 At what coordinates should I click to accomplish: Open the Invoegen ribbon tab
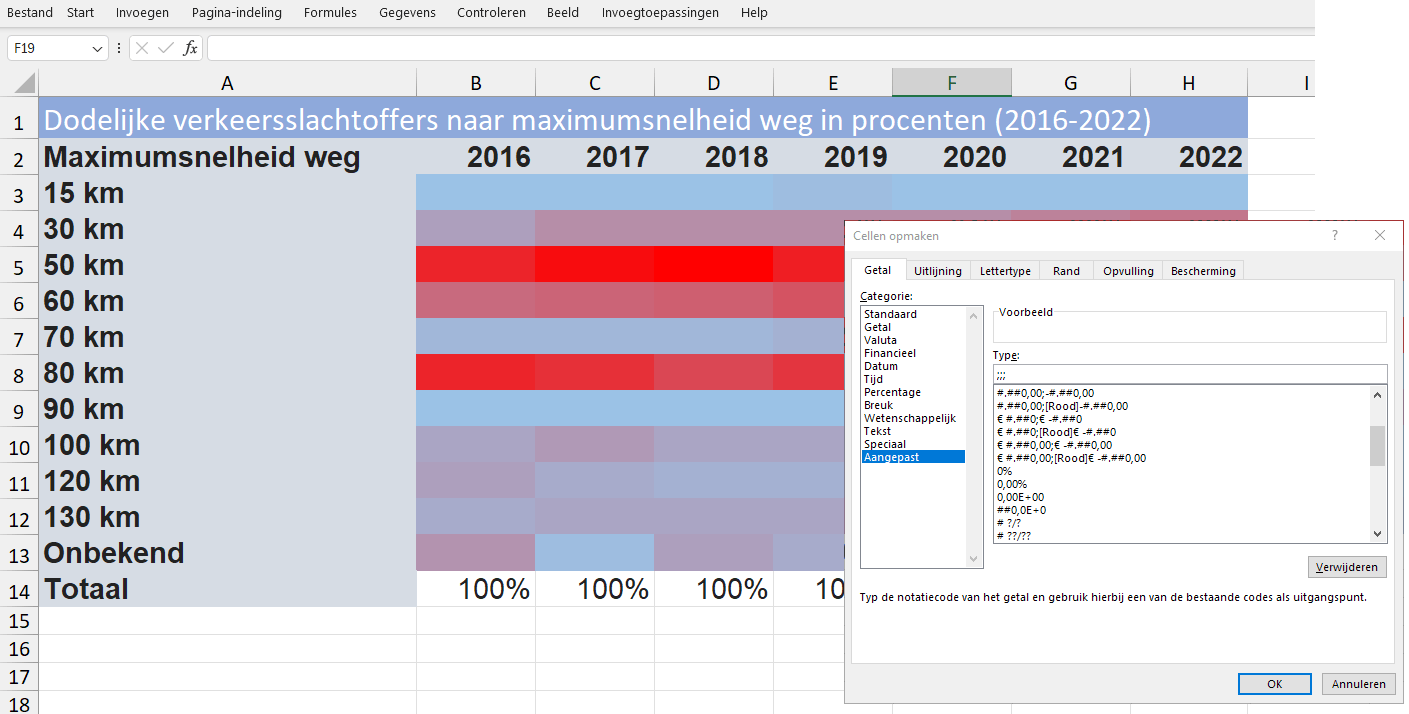pyautogui.click(x=142, y=13)
